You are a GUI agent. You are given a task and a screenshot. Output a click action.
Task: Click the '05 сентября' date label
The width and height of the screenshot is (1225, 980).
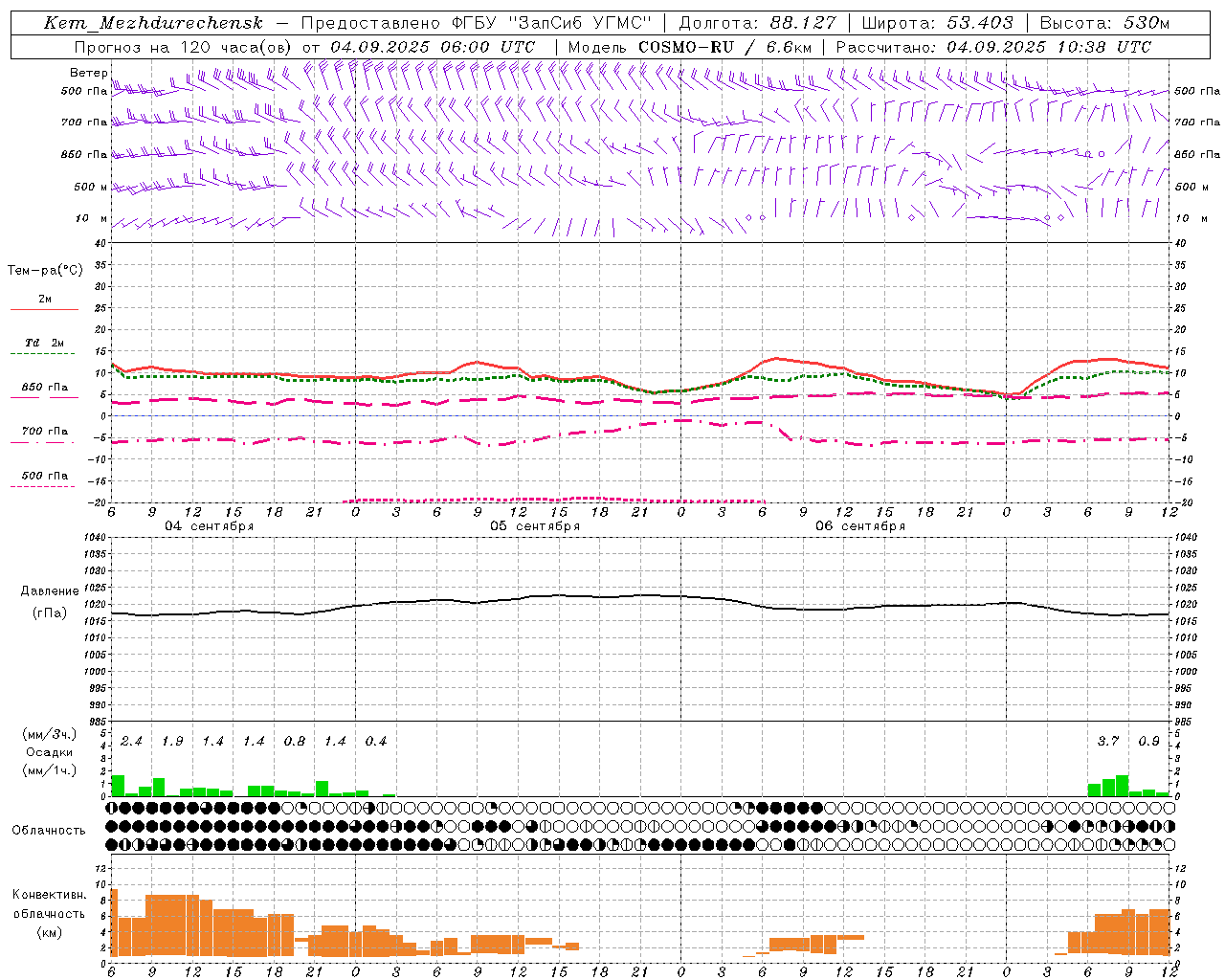coord(535,526)
